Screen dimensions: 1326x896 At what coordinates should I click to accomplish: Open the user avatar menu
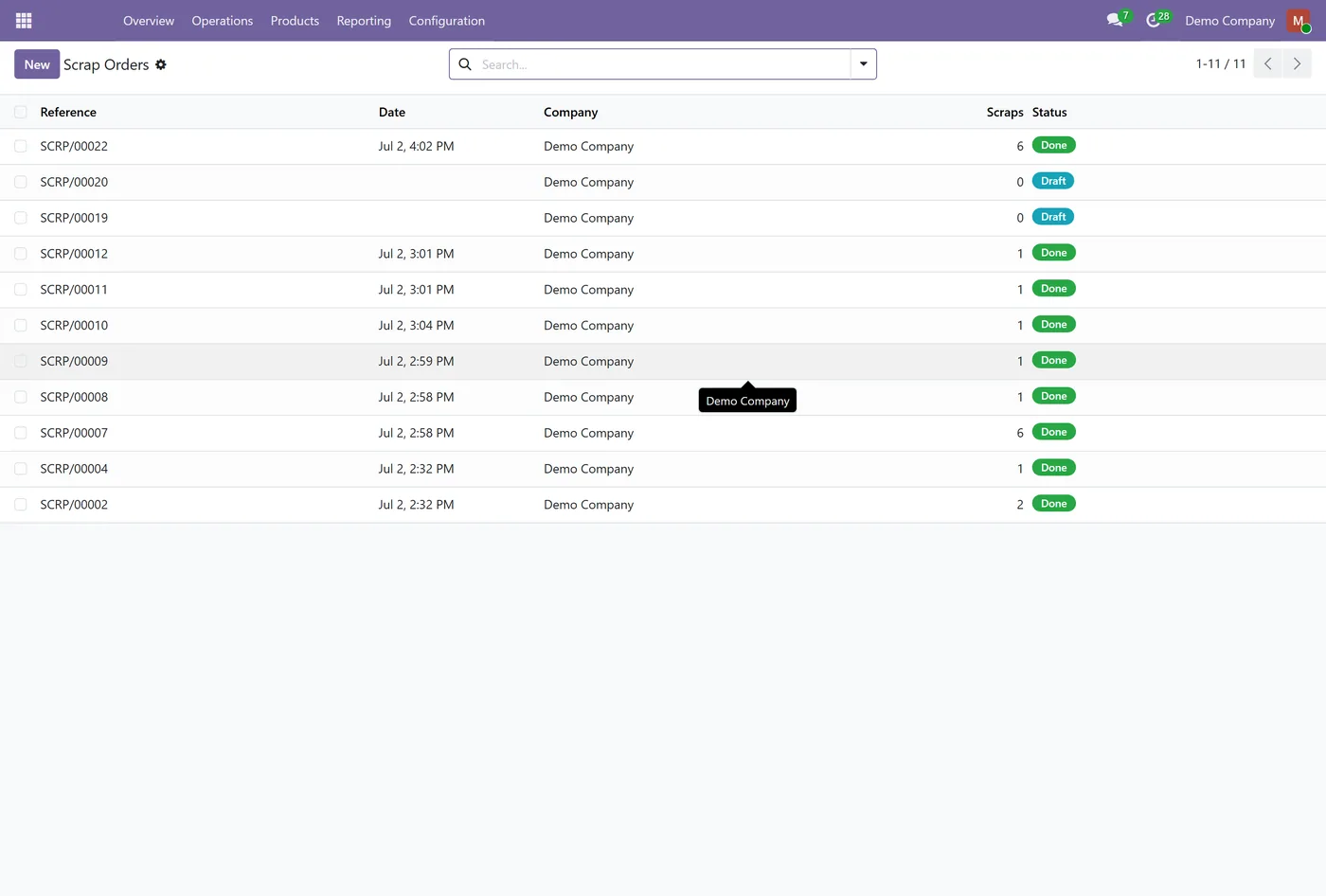click(x=1299, y=21)
